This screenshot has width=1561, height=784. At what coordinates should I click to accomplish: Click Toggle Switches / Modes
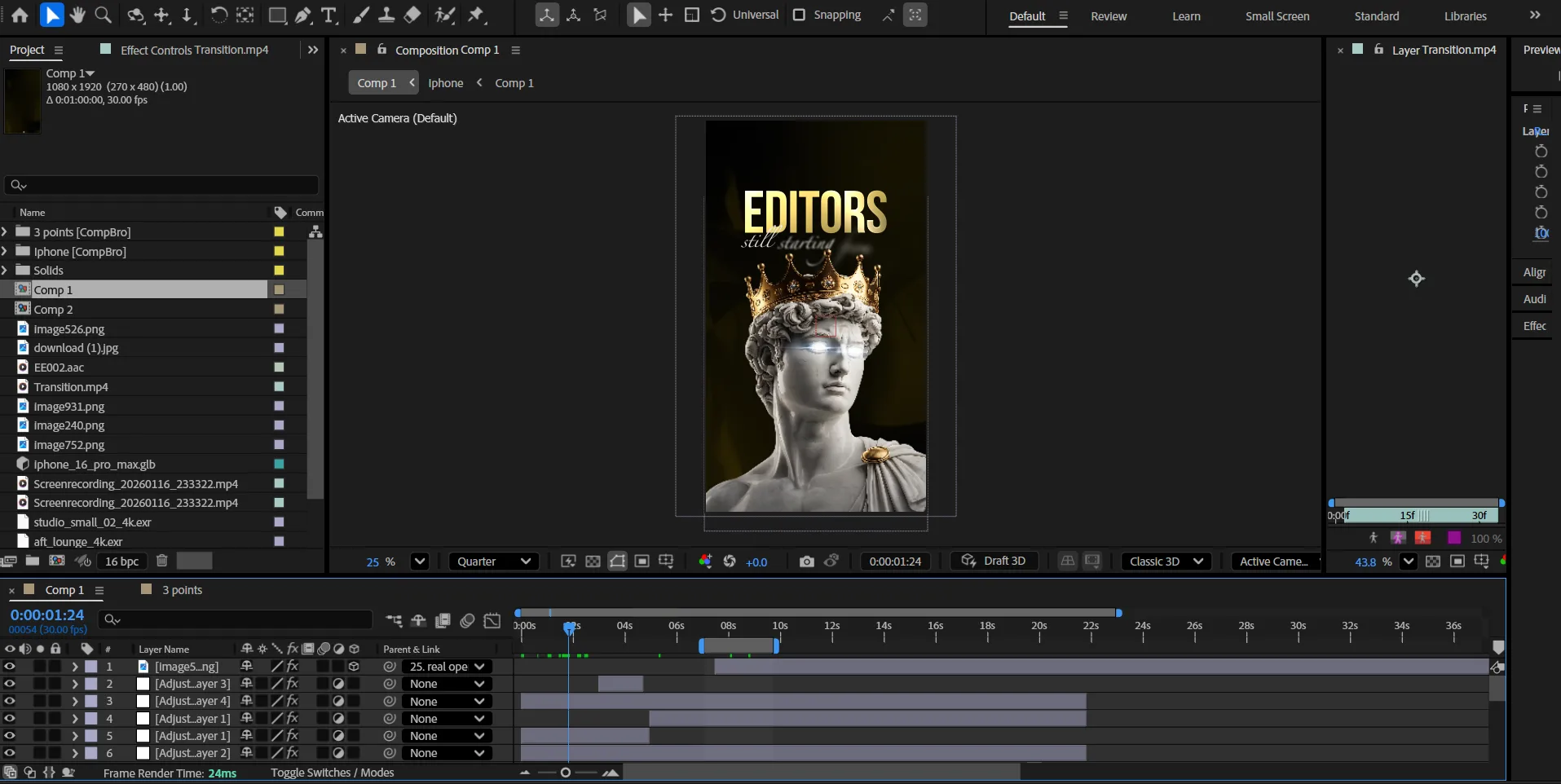coord(332,773)
